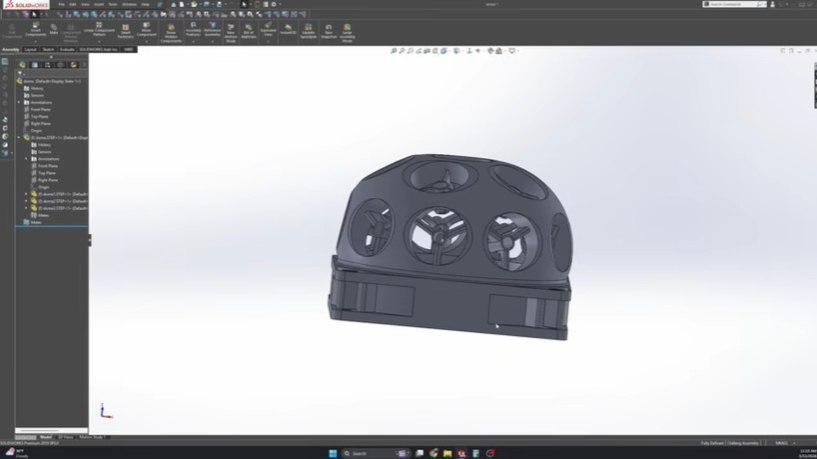This screenshot has height=459, width=817.
Task: Open the ConfigurationManager panel tab
Action: point(47,65)
